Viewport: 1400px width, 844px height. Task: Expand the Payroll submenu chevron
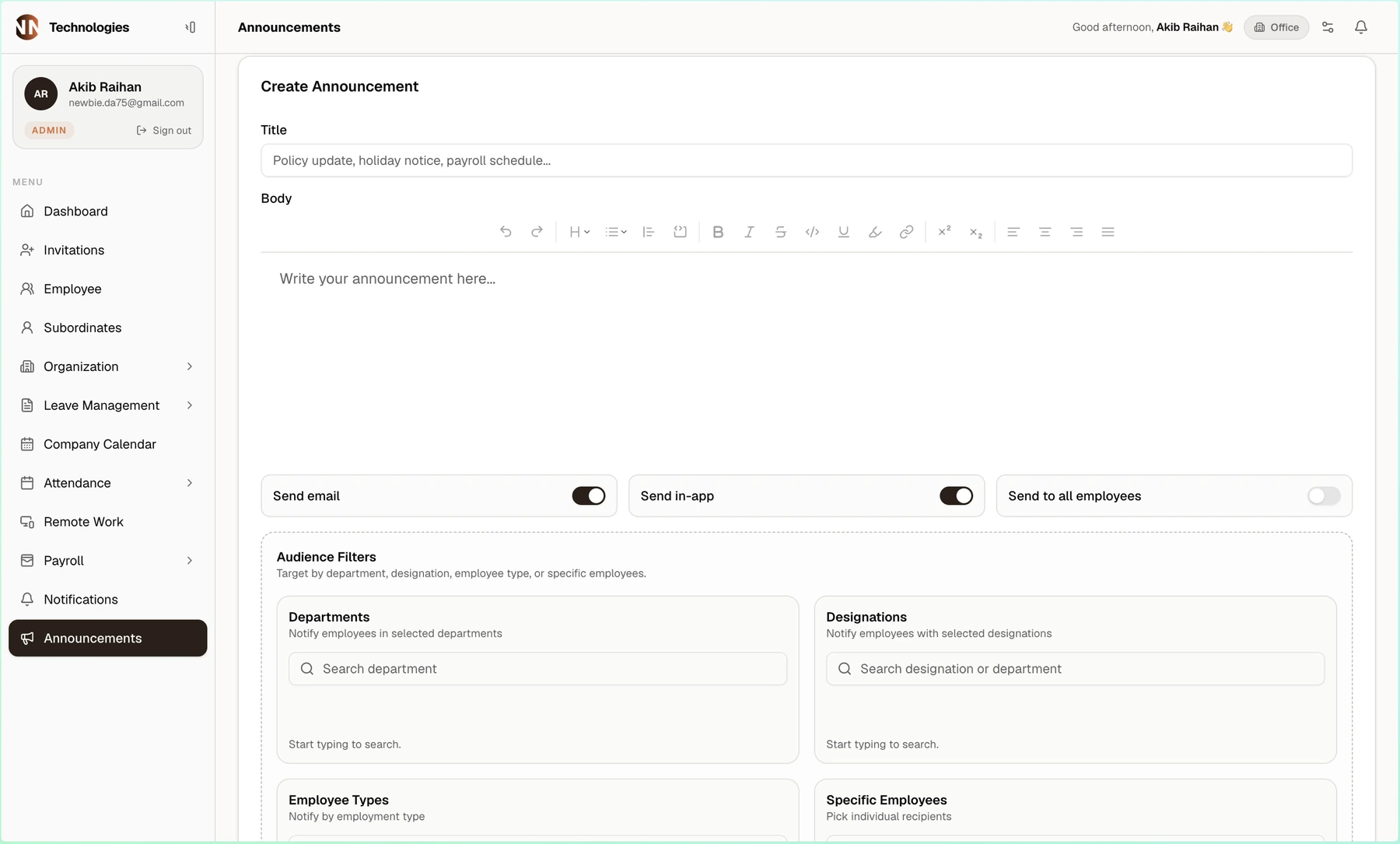tap(190, 561)
